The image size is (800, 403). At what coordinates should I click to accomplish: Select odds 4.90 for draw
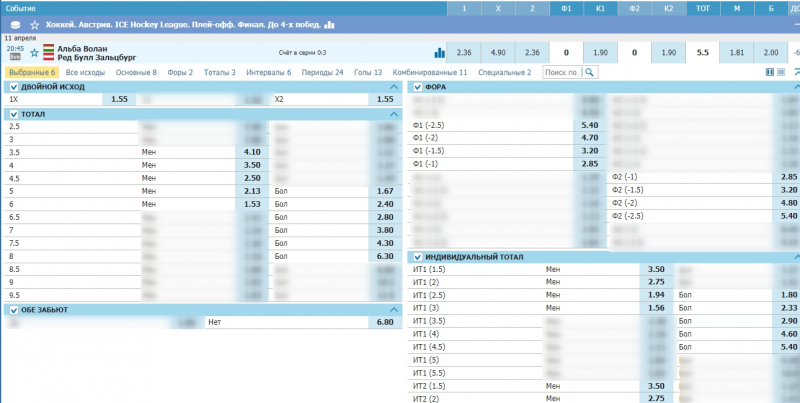498,52
